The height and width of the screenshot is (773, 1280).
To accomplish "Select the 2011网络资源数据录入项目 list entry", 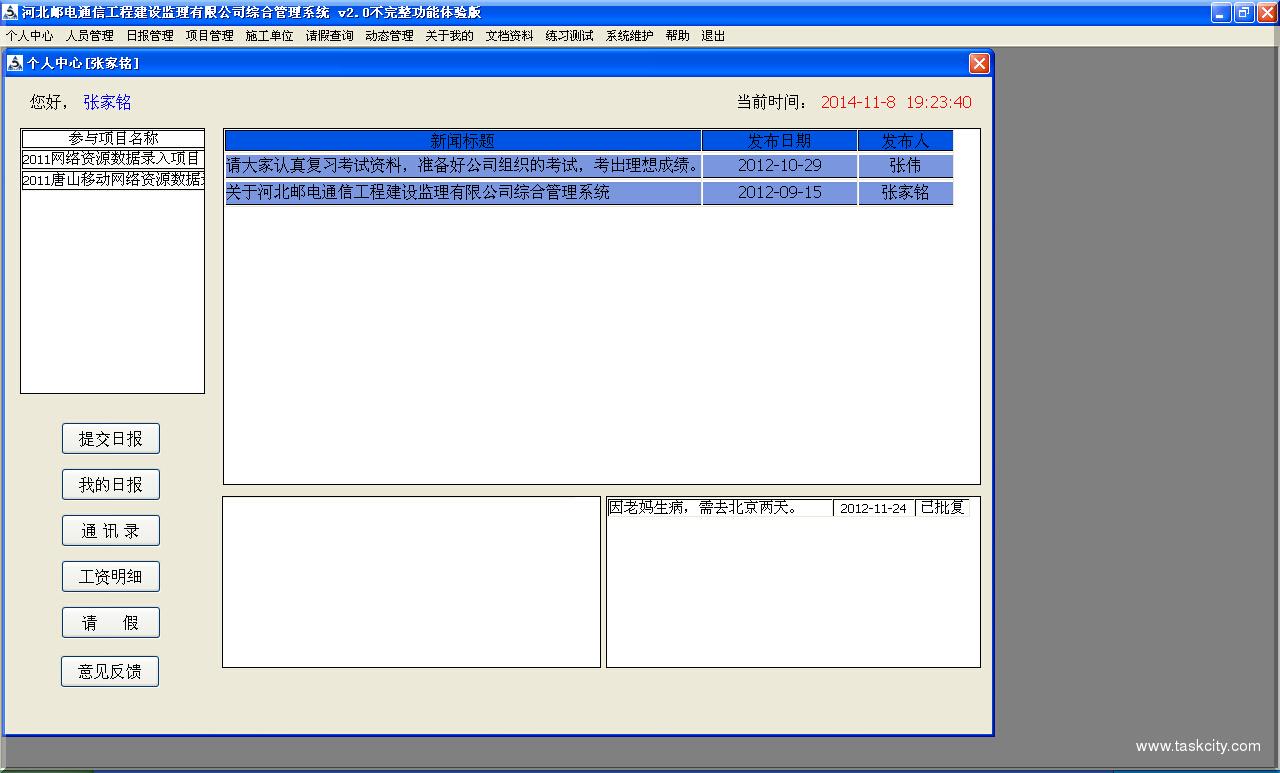I will click(x=112, y=159).
